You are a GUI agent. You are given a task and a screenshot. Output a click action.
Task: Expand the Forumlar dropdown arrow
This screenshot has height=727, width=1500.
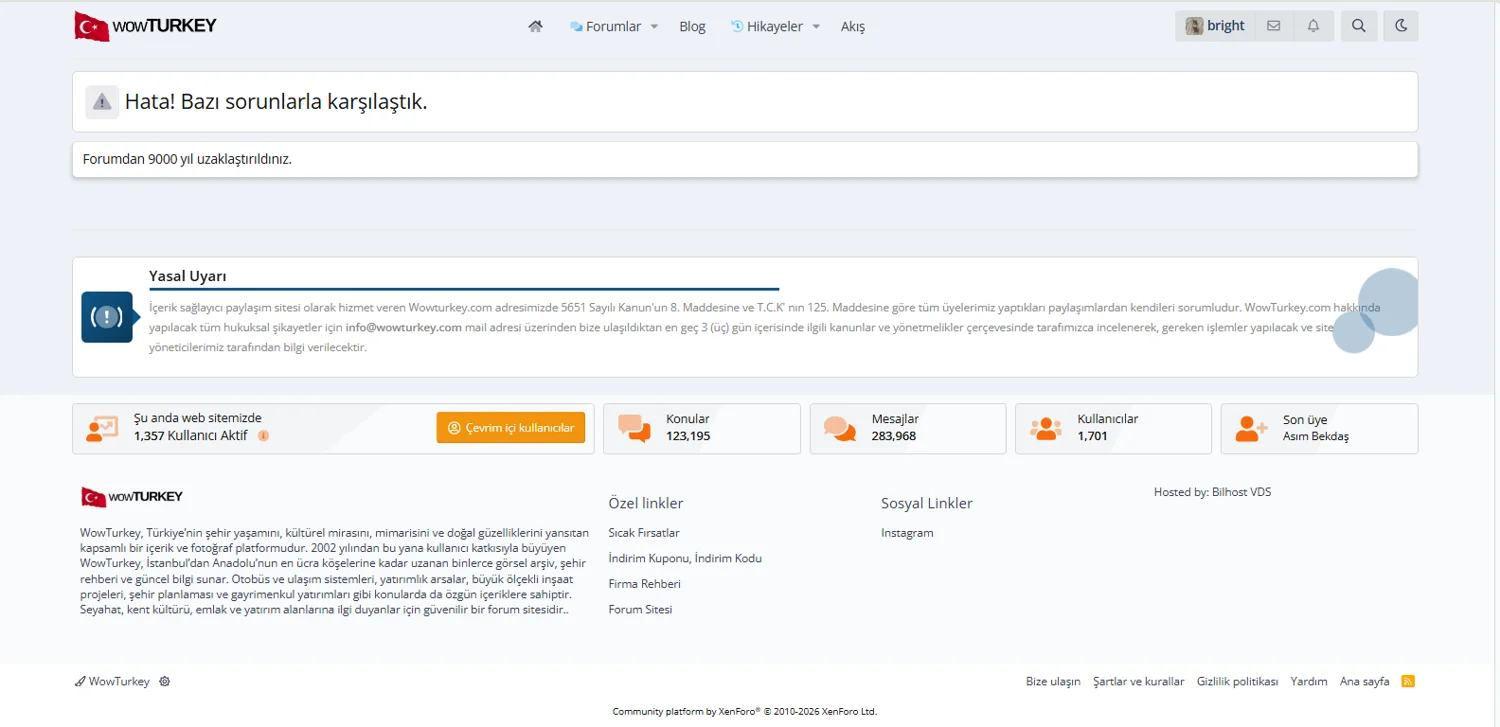pos(654,27)
